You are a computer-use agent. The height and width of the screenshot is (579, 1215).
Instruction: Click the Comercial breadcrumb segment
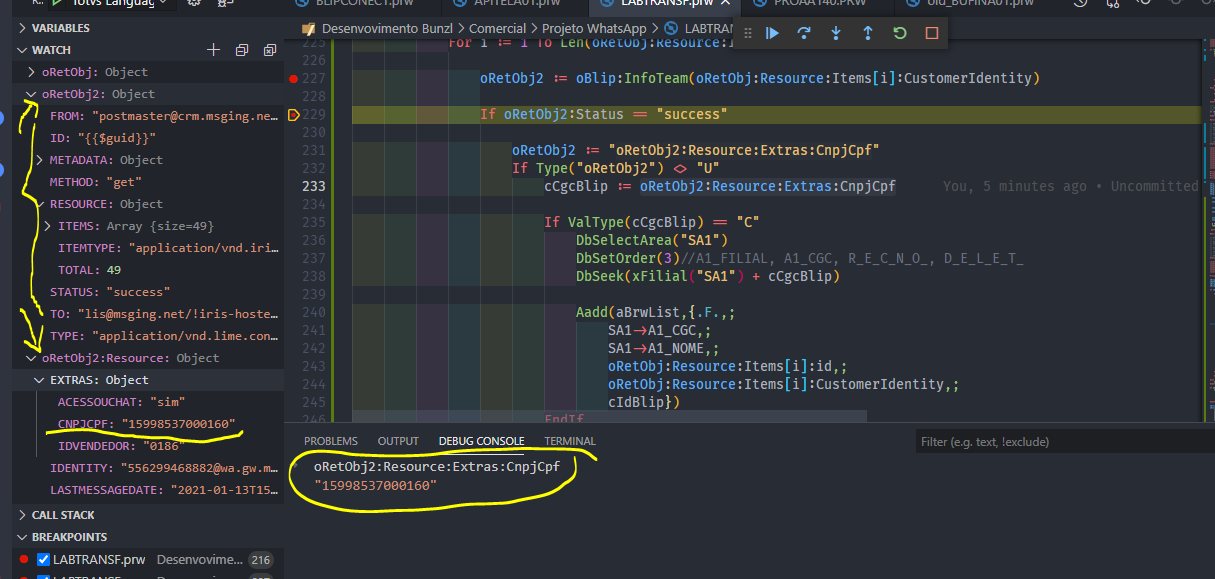pos(498,30)
